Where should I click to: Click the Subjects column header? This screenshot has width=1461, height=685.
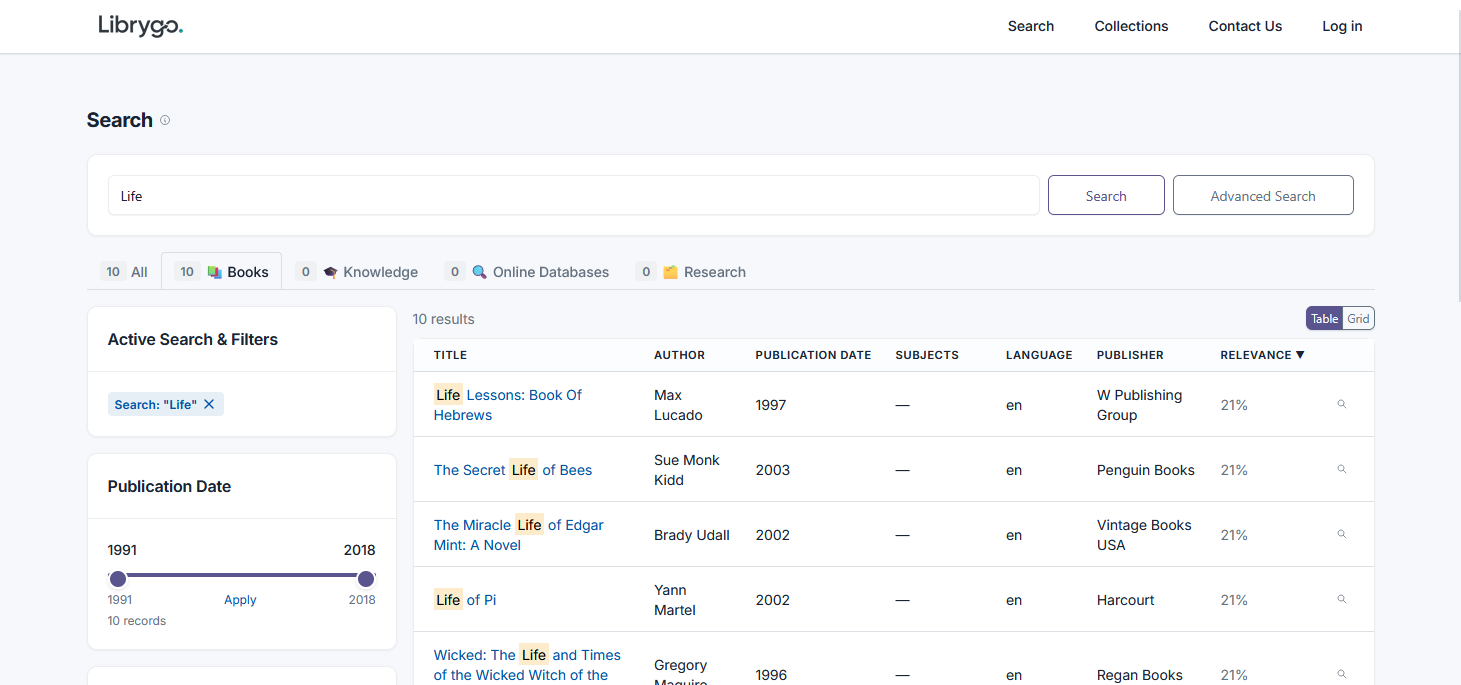(x=927, y=355)
